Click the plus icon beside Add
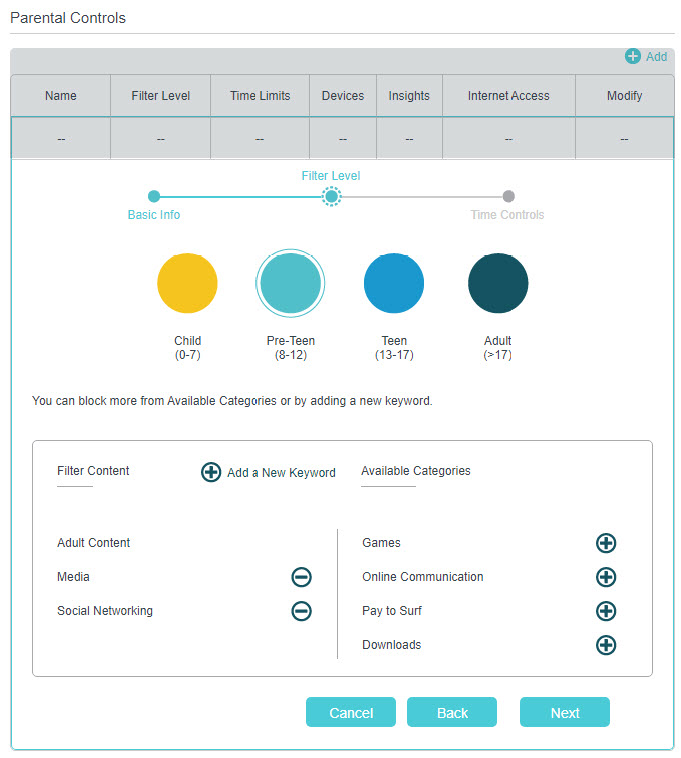This screenshot has width=681, height=758. (x=632, y=56)
